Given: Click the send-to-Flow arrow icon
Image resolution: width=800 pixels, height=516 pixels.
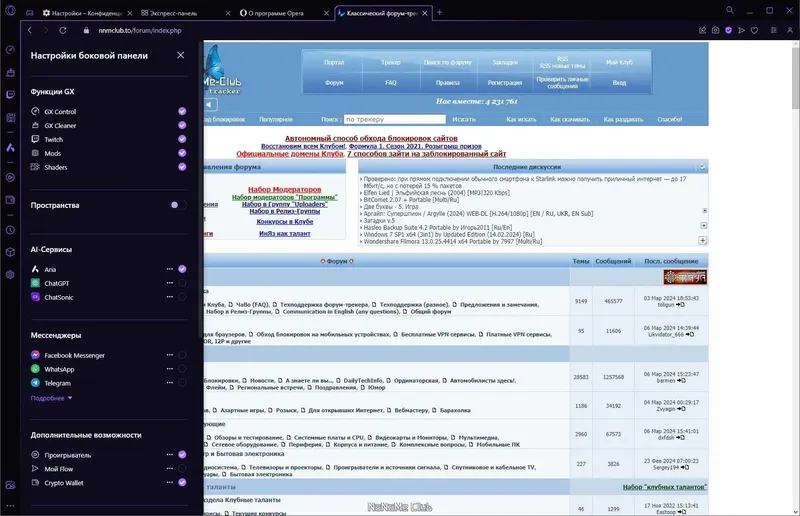Looking at the screenshot, I should (x=741, y=31).
